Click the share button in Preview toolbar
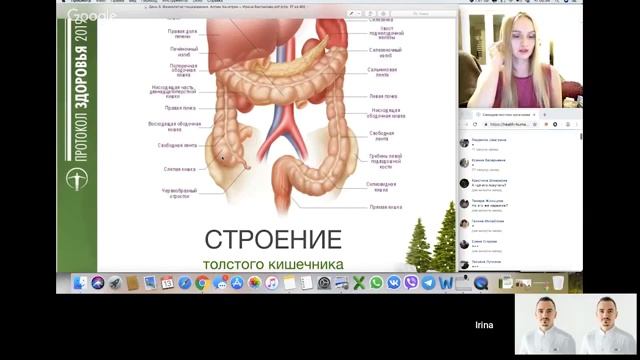Viewport: 640px width, 360px height. (371, 14)
